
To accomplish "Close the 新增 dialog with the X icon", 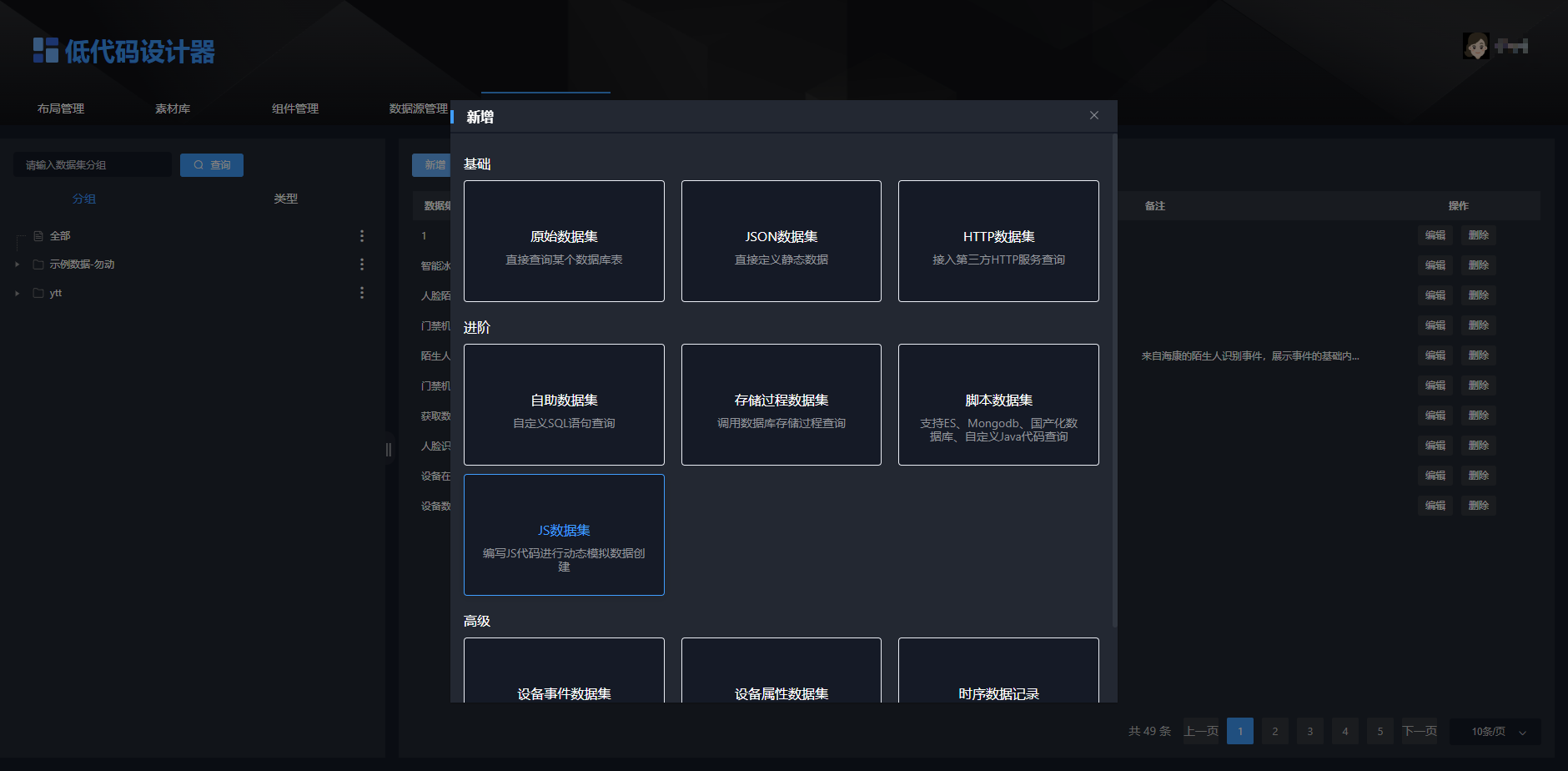I will (x=1094, y=115).
